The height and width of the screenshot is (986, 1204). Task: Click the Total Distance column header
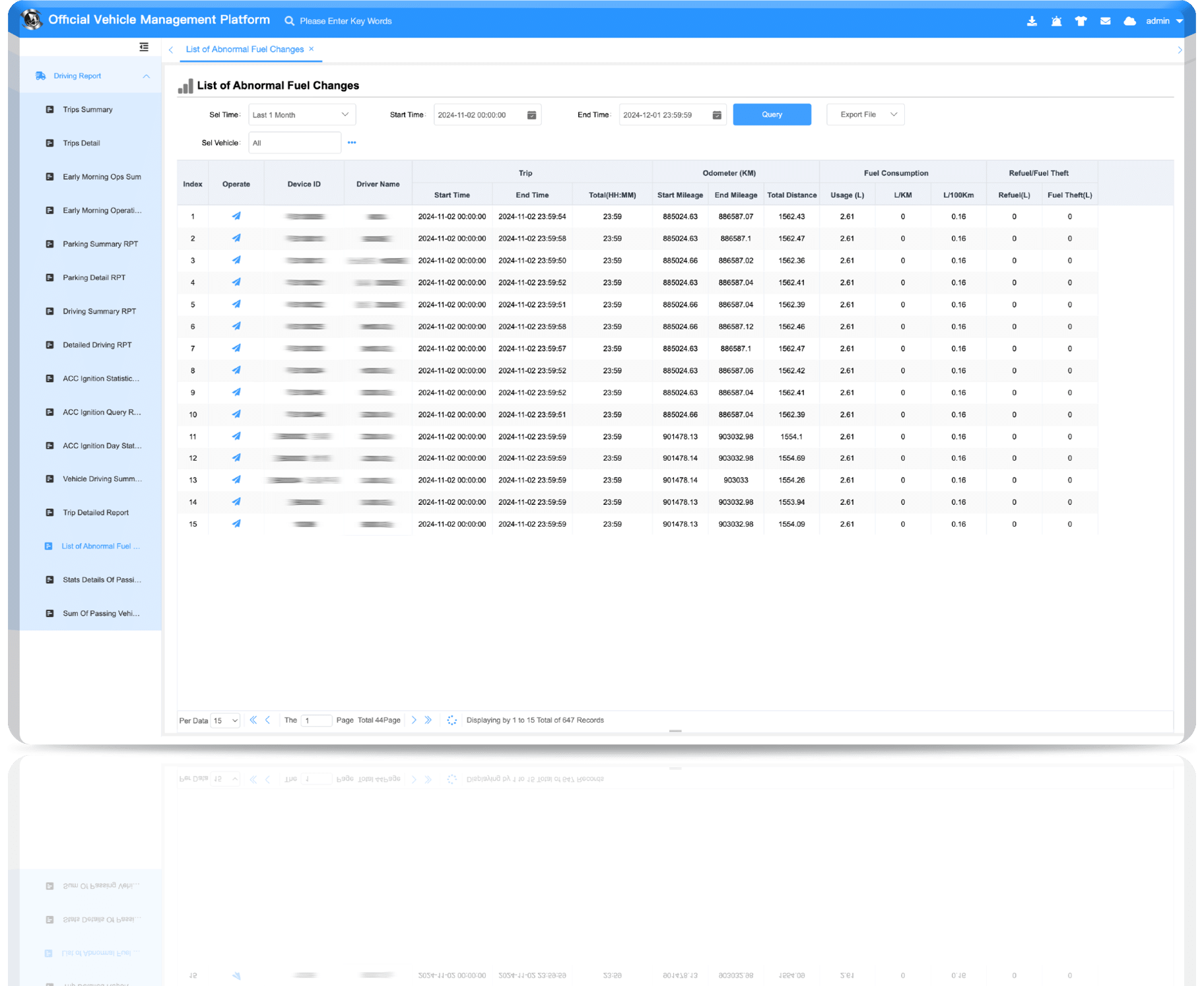(791, 195)
